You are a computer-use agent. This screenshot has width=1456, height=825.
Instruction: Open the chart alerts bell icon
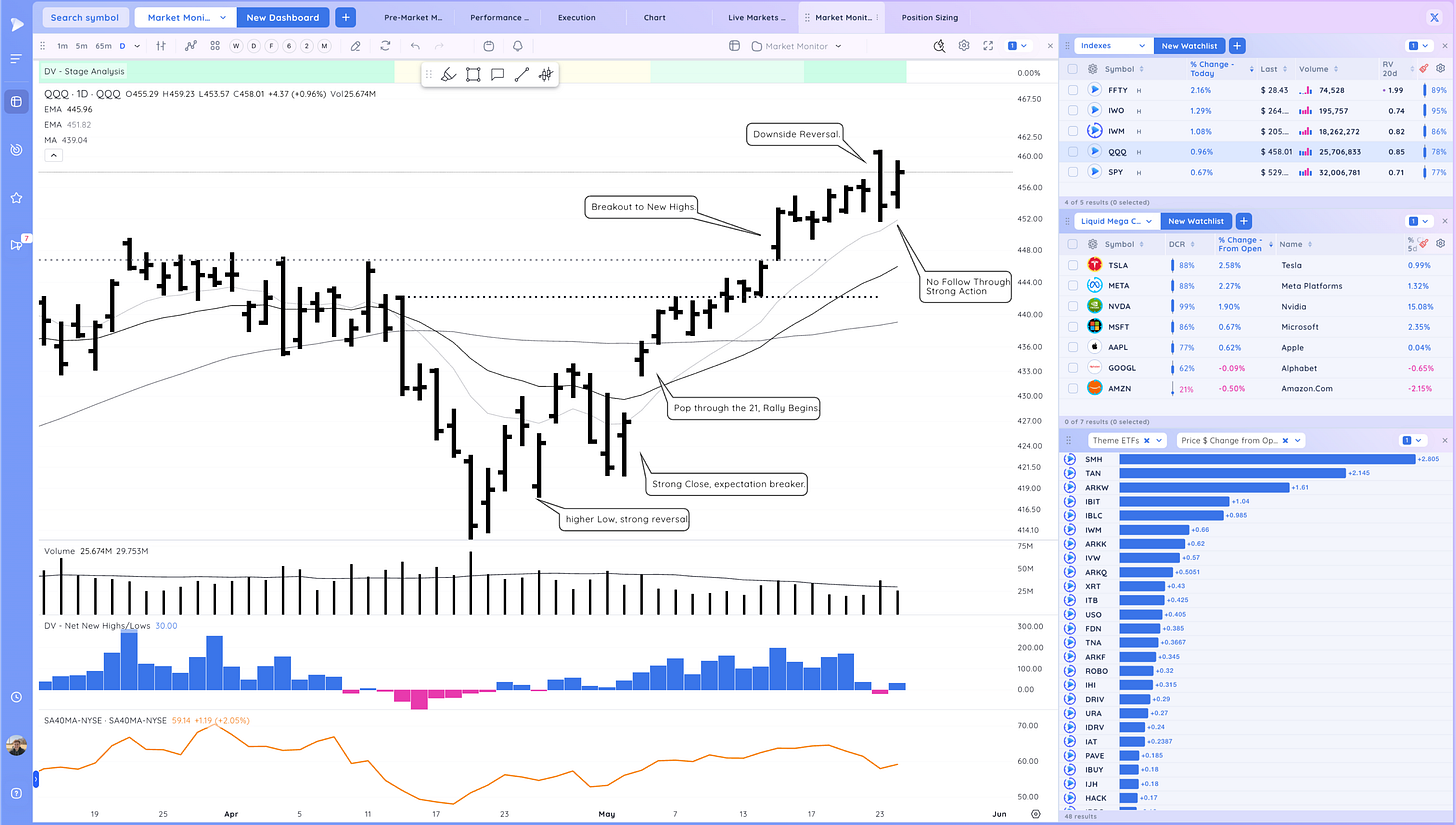tap(518, 46)
